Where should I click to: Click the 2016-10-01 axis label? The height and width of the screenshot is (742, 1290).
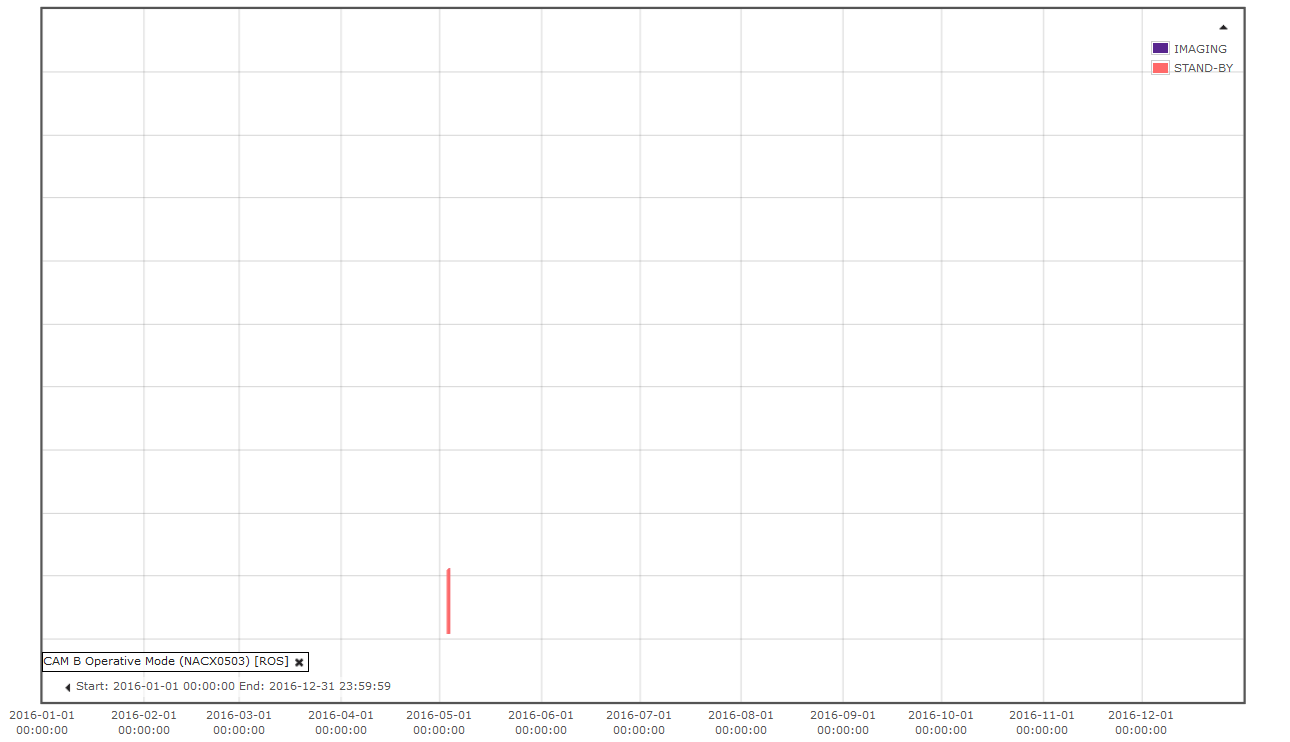click(x=941, y=722)
